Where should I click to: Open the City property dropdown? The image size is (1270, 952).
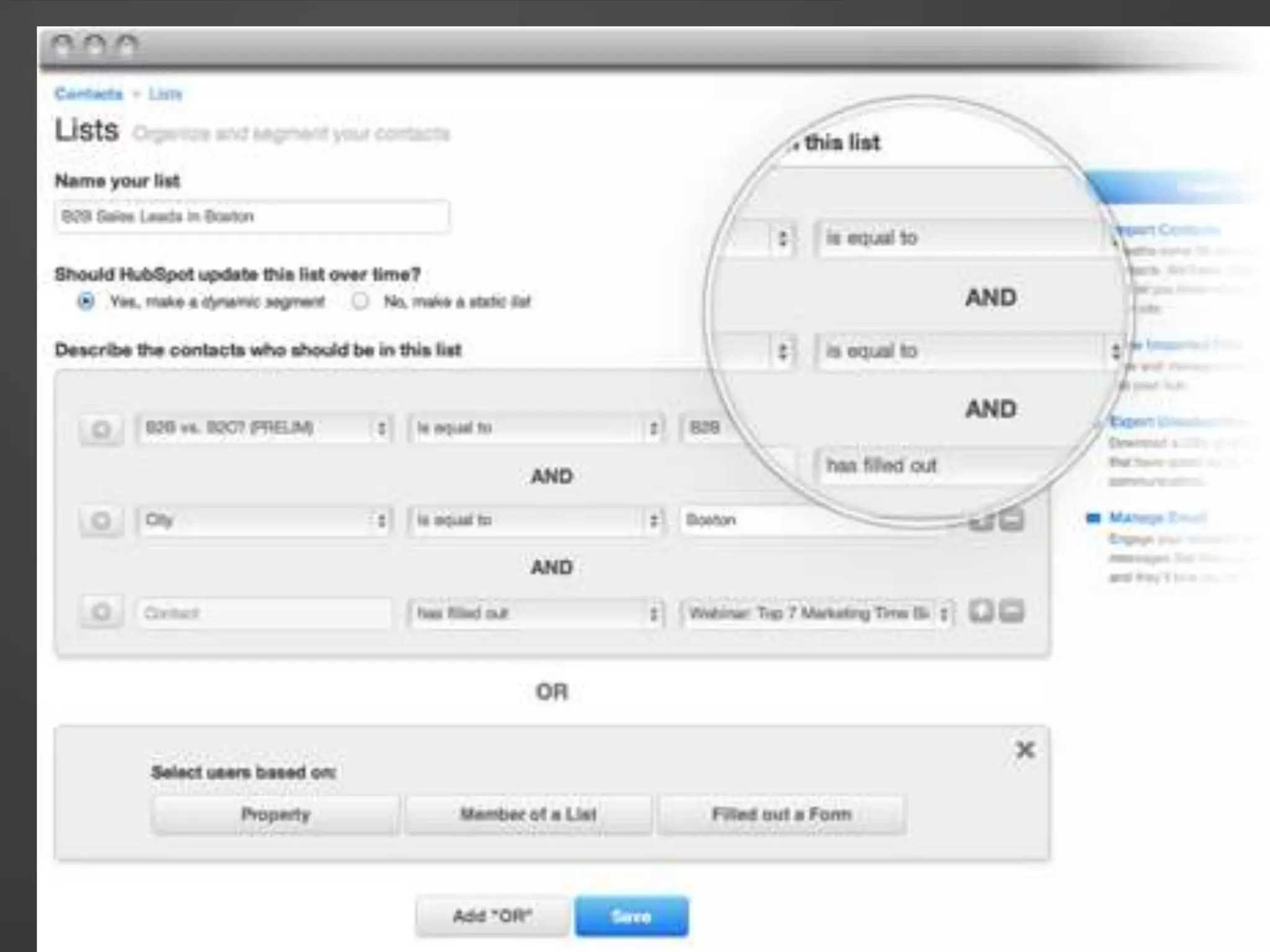[265, 520]
